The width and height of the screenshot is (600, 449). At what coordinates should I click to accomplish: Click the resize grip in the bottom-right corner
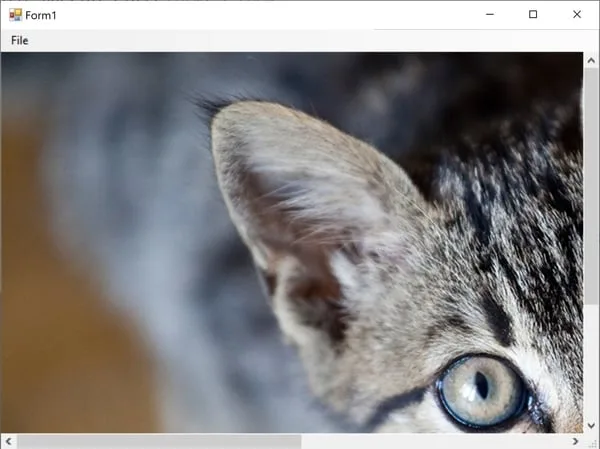click(592, 441)
